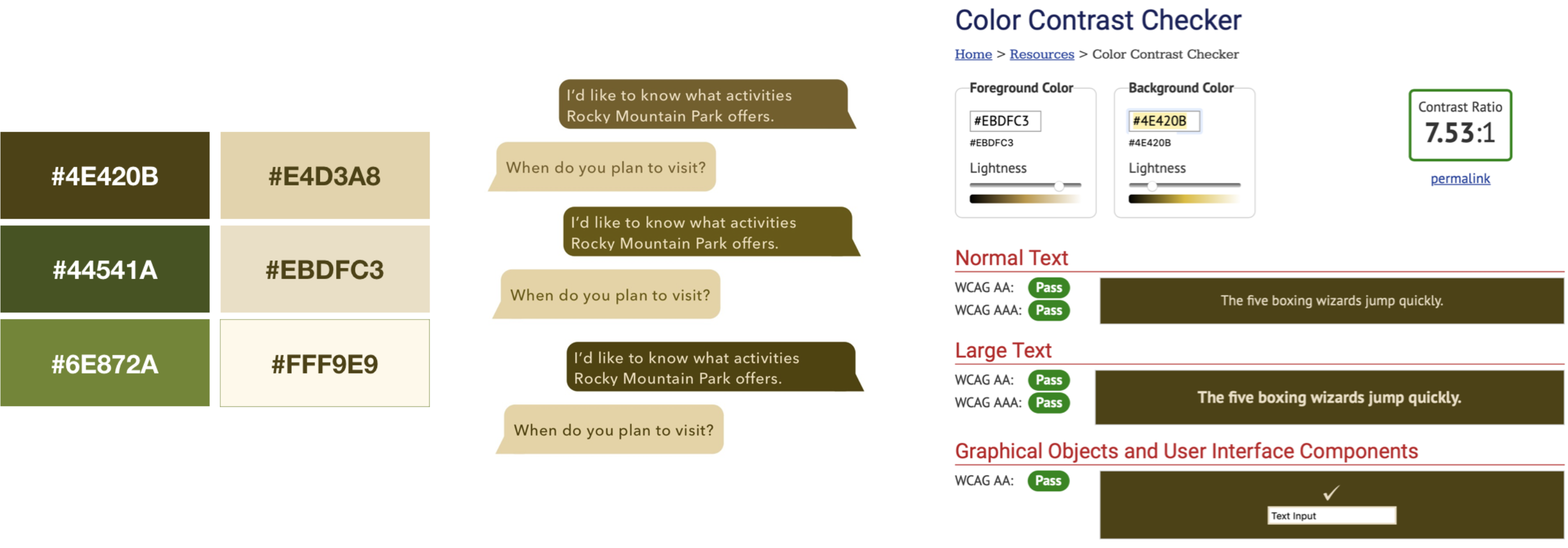Focus the Background Color hex input

click(x=1164, y=121)
